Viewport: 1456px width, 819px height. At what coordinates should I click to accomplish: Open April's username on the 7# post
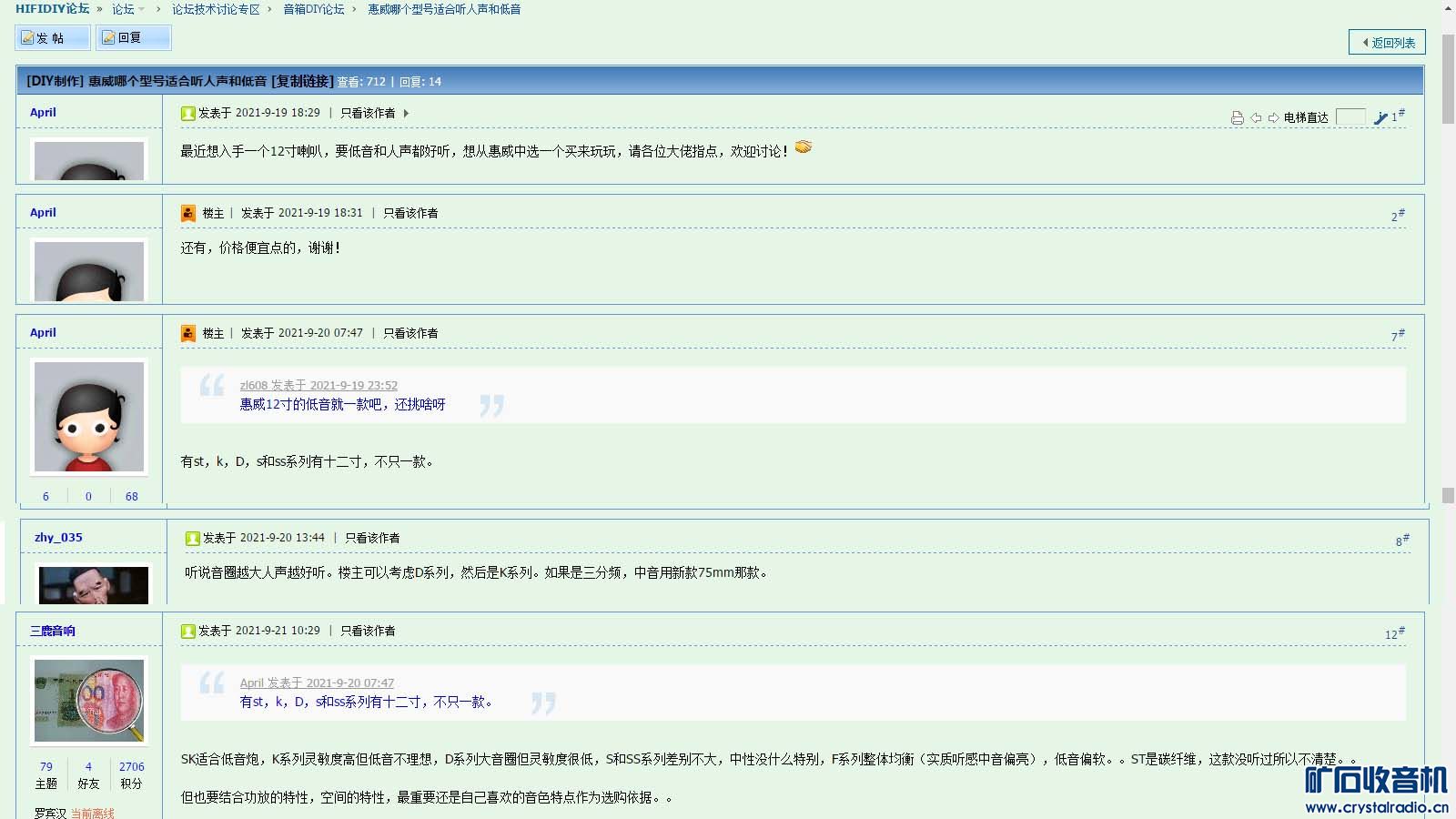click(43, 332)
